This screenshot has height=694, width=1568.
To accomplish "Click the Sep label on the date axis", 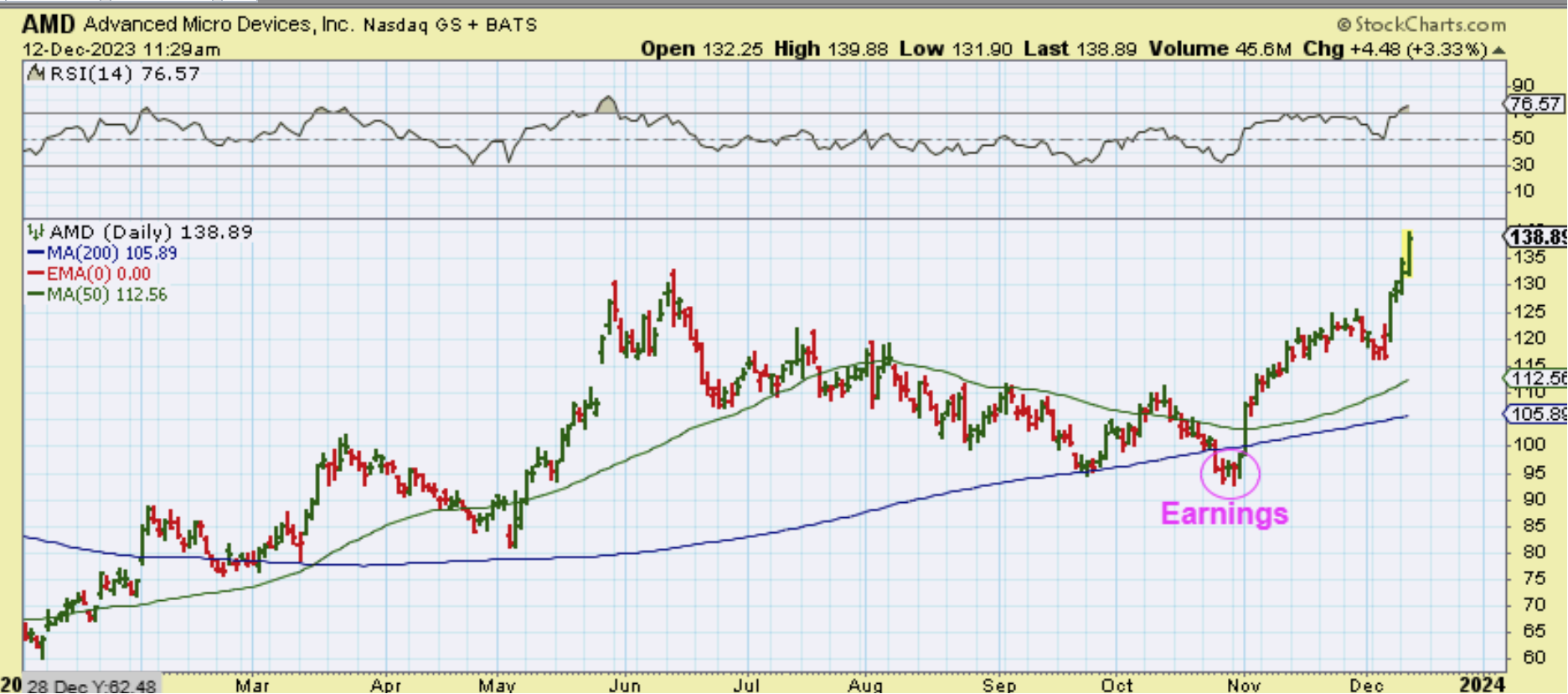I will pyautogui.click(x=998, y=686).
